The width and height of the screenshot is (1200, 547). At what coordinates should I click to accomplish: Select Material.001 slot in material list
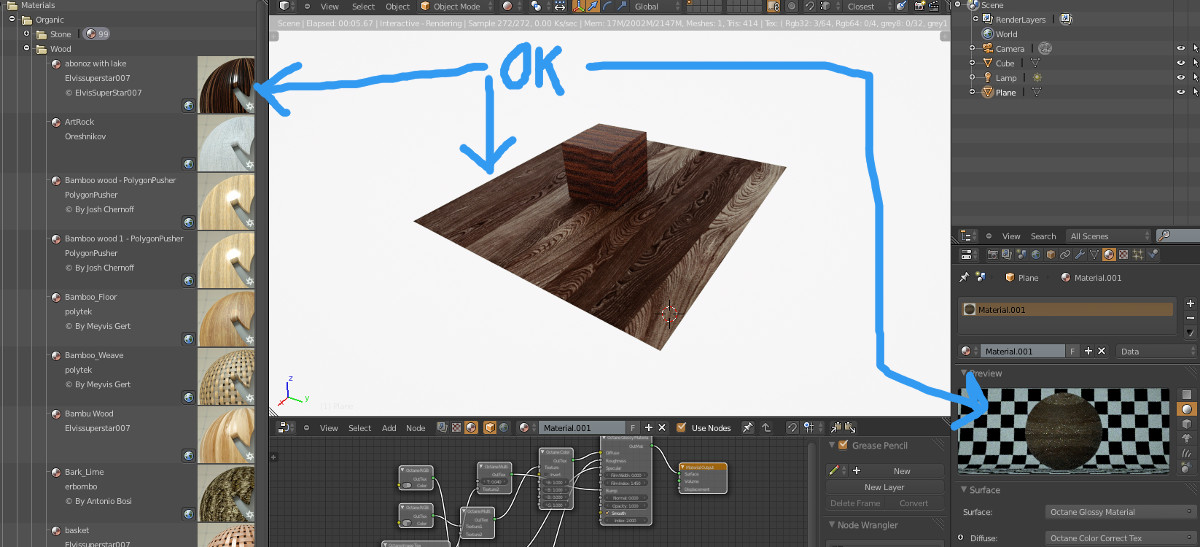(1067, 310)
